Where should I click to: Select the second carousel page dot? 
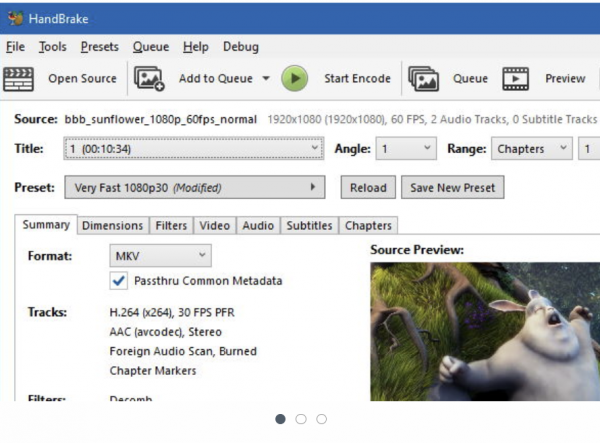coord(301,419)
